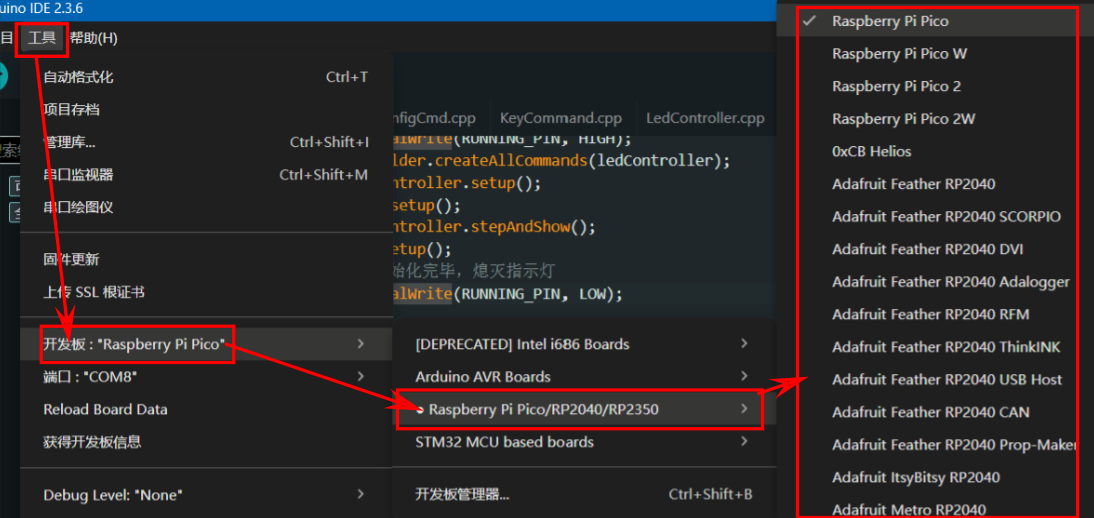Select 固件更新 menu entry

(207, 260)
